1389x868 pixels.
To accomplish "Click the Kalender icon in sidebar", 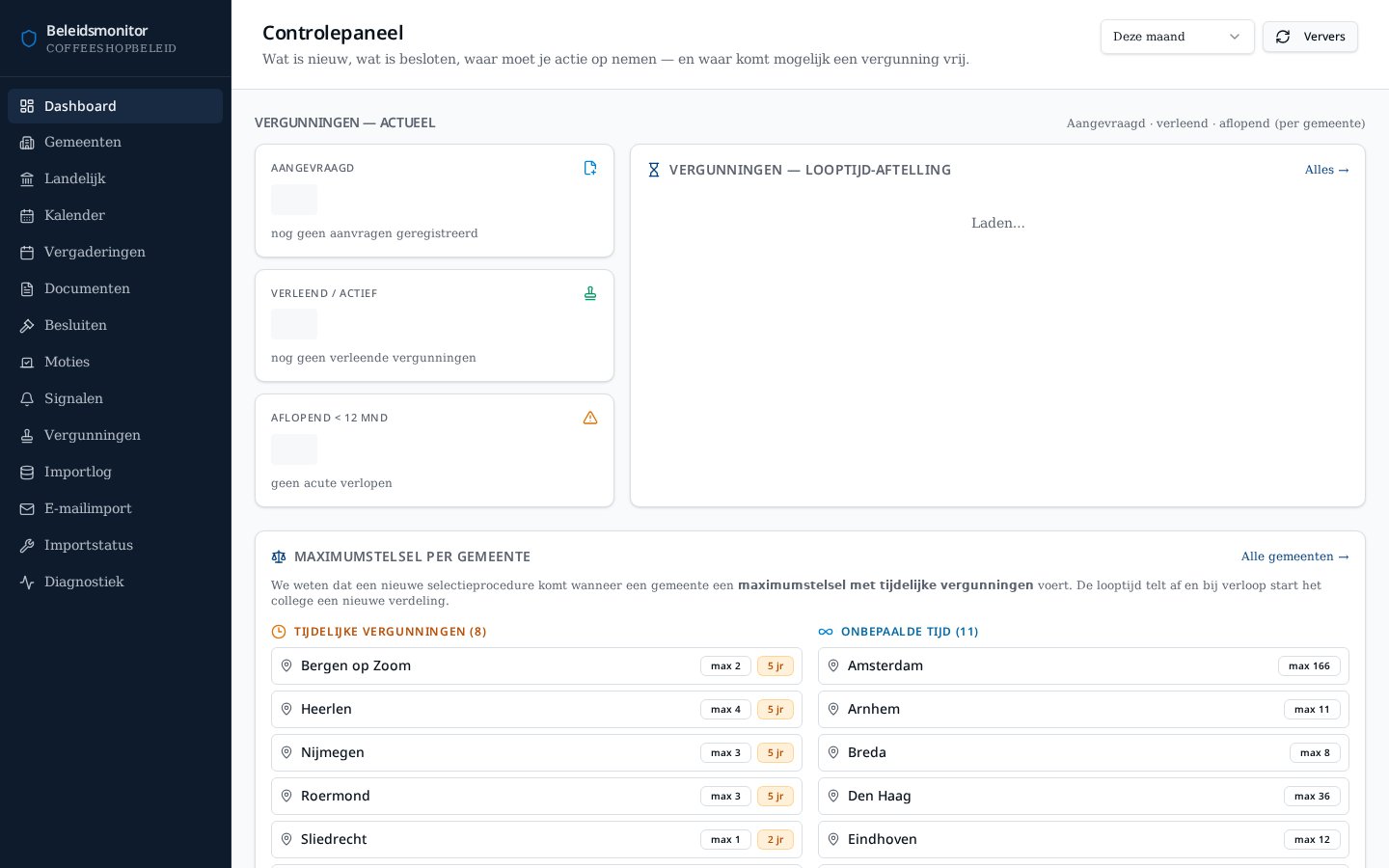I will click(x=27, y=216).
